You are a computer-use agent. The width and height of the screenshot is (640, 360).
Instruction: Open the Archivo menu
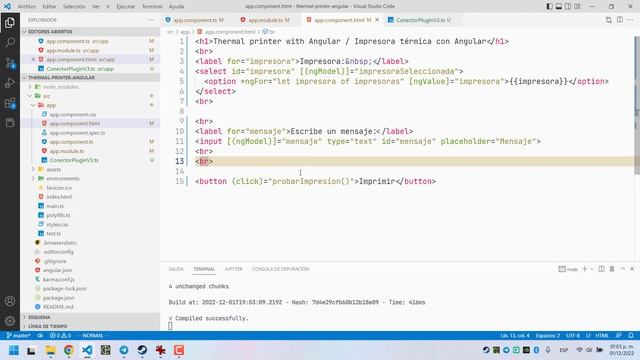pos(27,7)
